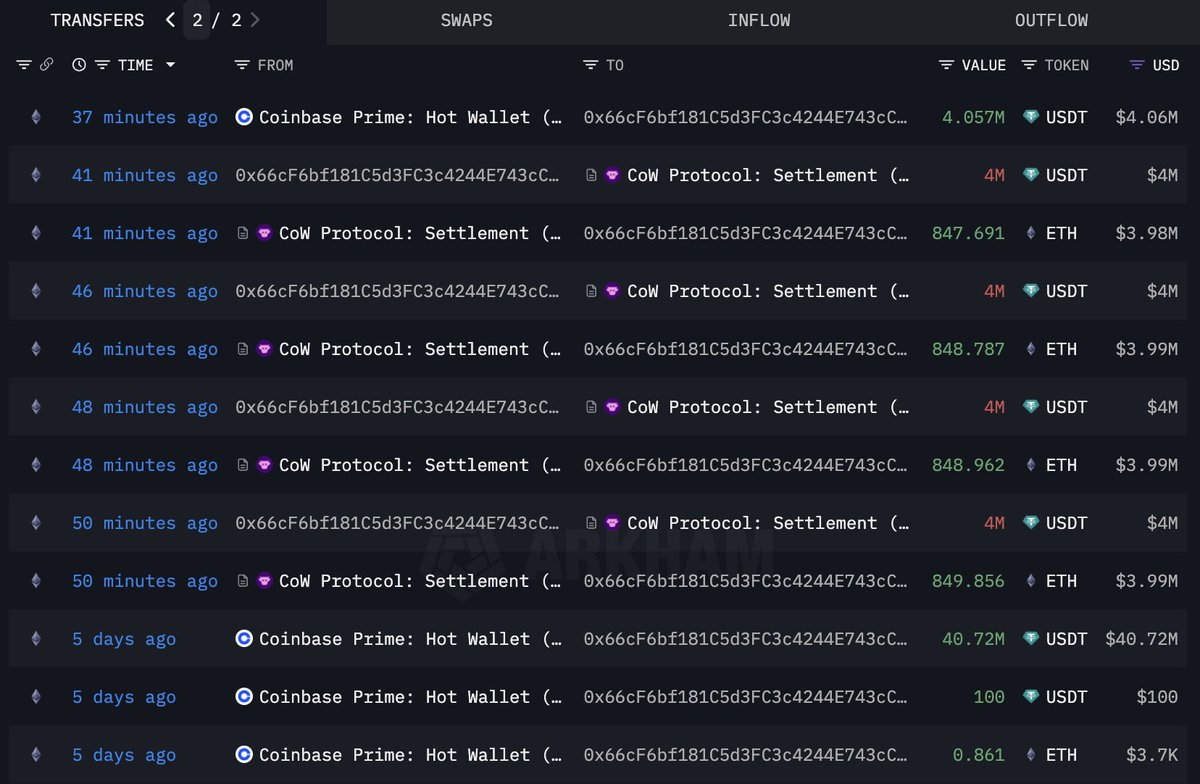Open the VALUE column filter
This screenshot has width=1200, height=784.
tap(946, 65)
